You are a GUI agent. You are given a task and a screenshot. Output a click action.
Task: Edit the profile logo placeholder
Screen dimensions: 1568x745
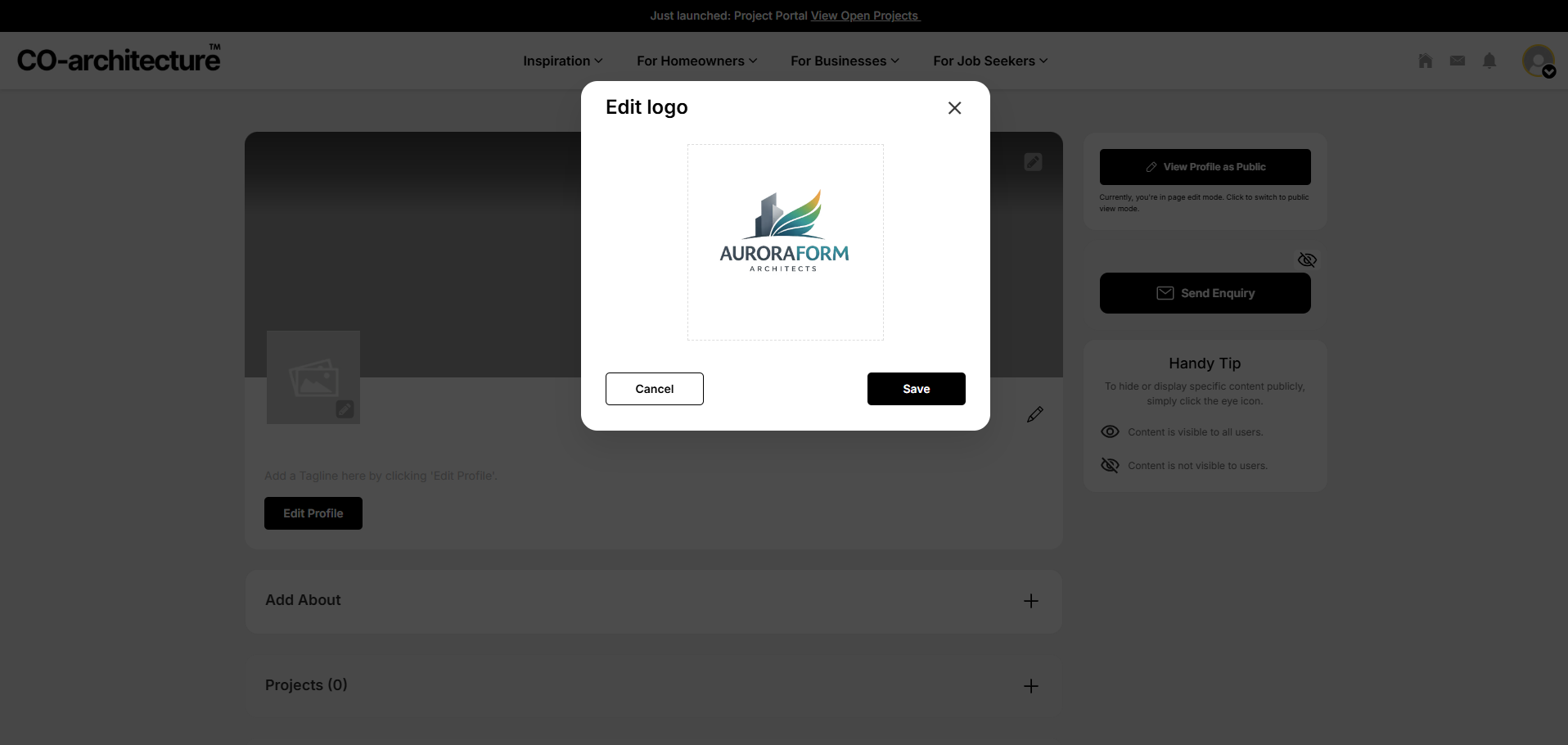(345, 409)
